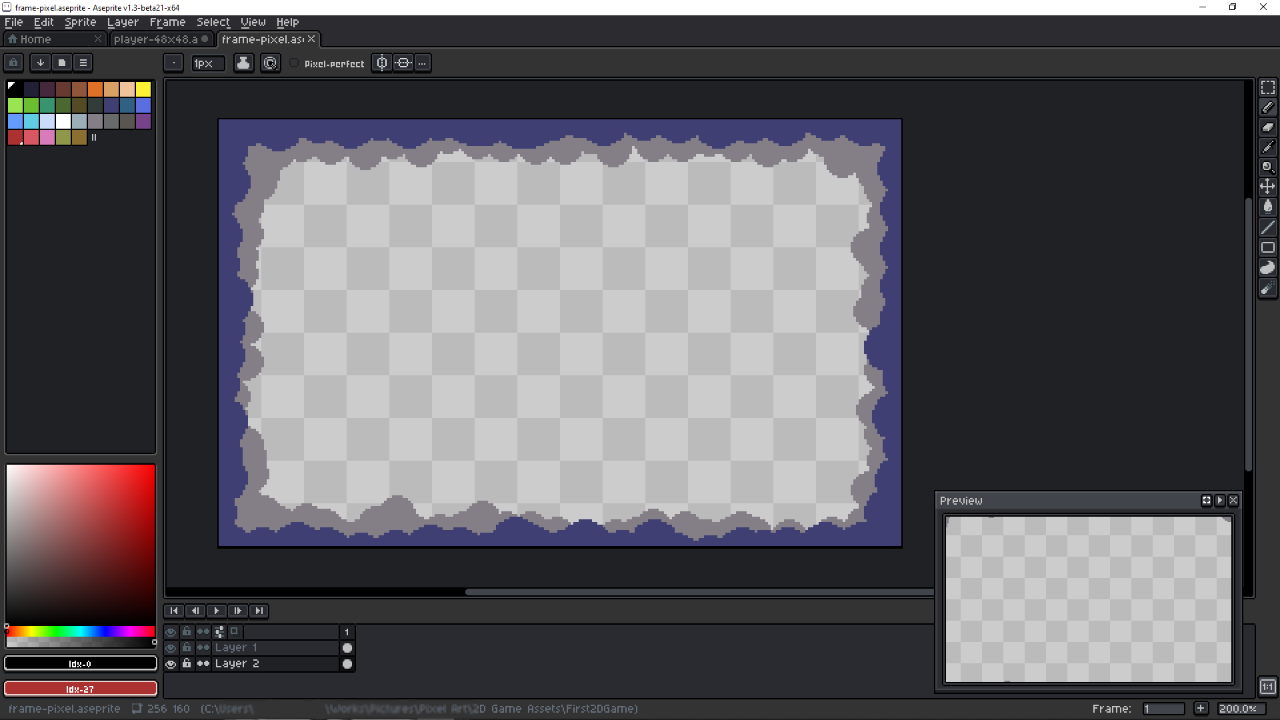Open the Sprite menu
The height and width of the screenshot is (720, 1280).
[x=80, y=22]
